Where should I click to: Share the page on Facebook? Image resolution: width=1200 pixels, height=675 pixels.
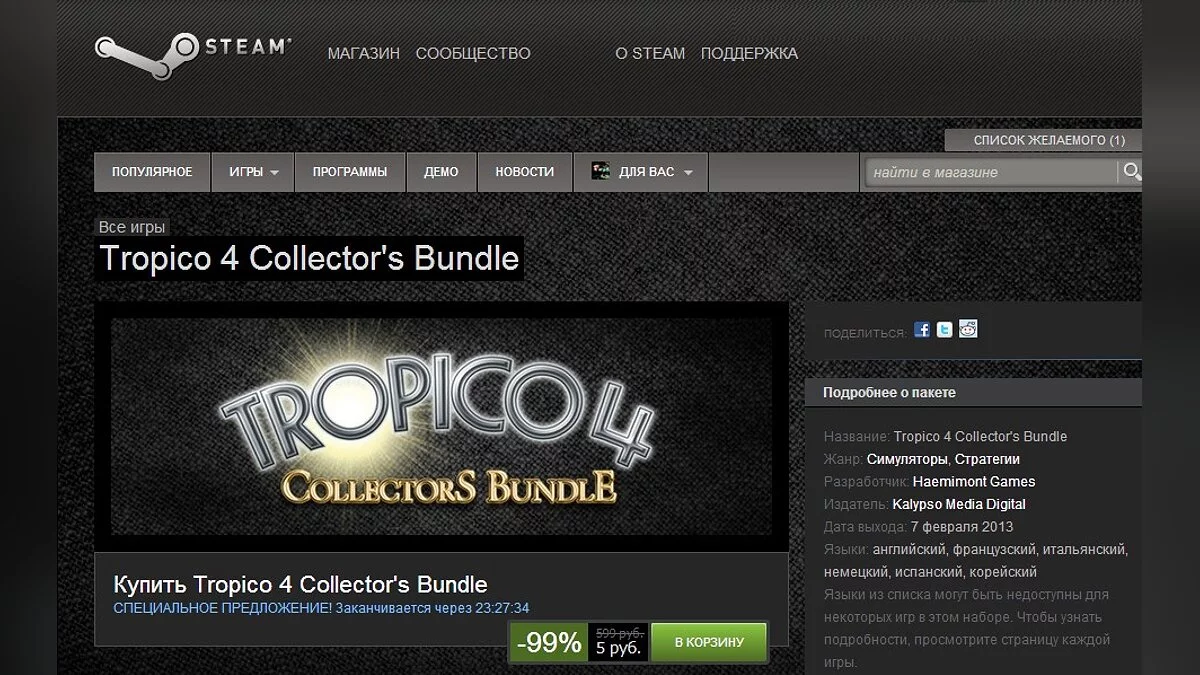coord(922,330)
